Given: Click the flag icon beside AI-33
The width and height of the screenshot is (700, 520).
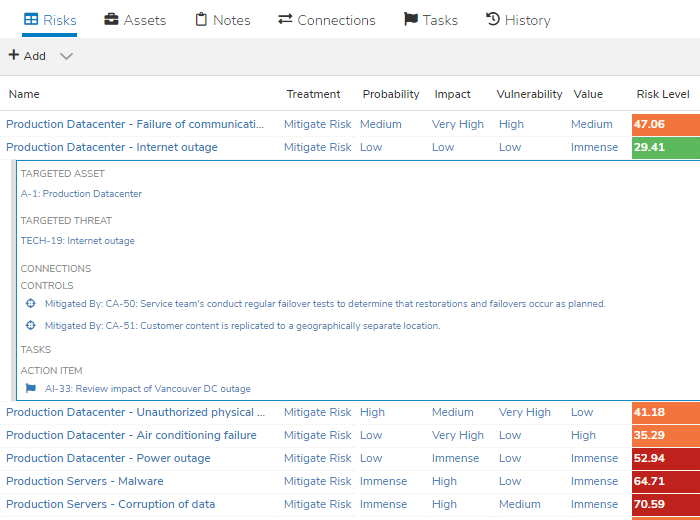Looking at the screenshot, I should (x=30, y=389).
